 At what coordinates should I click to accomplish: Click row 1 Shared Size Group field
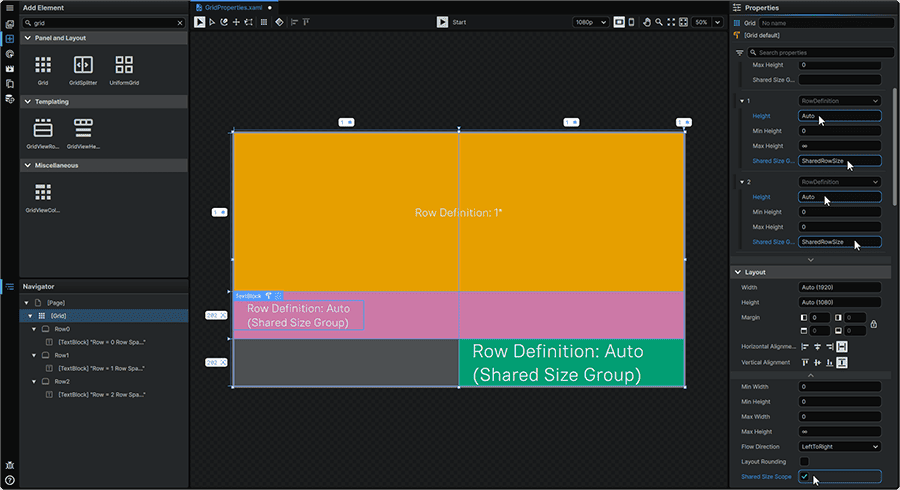(x=840, y=161)
